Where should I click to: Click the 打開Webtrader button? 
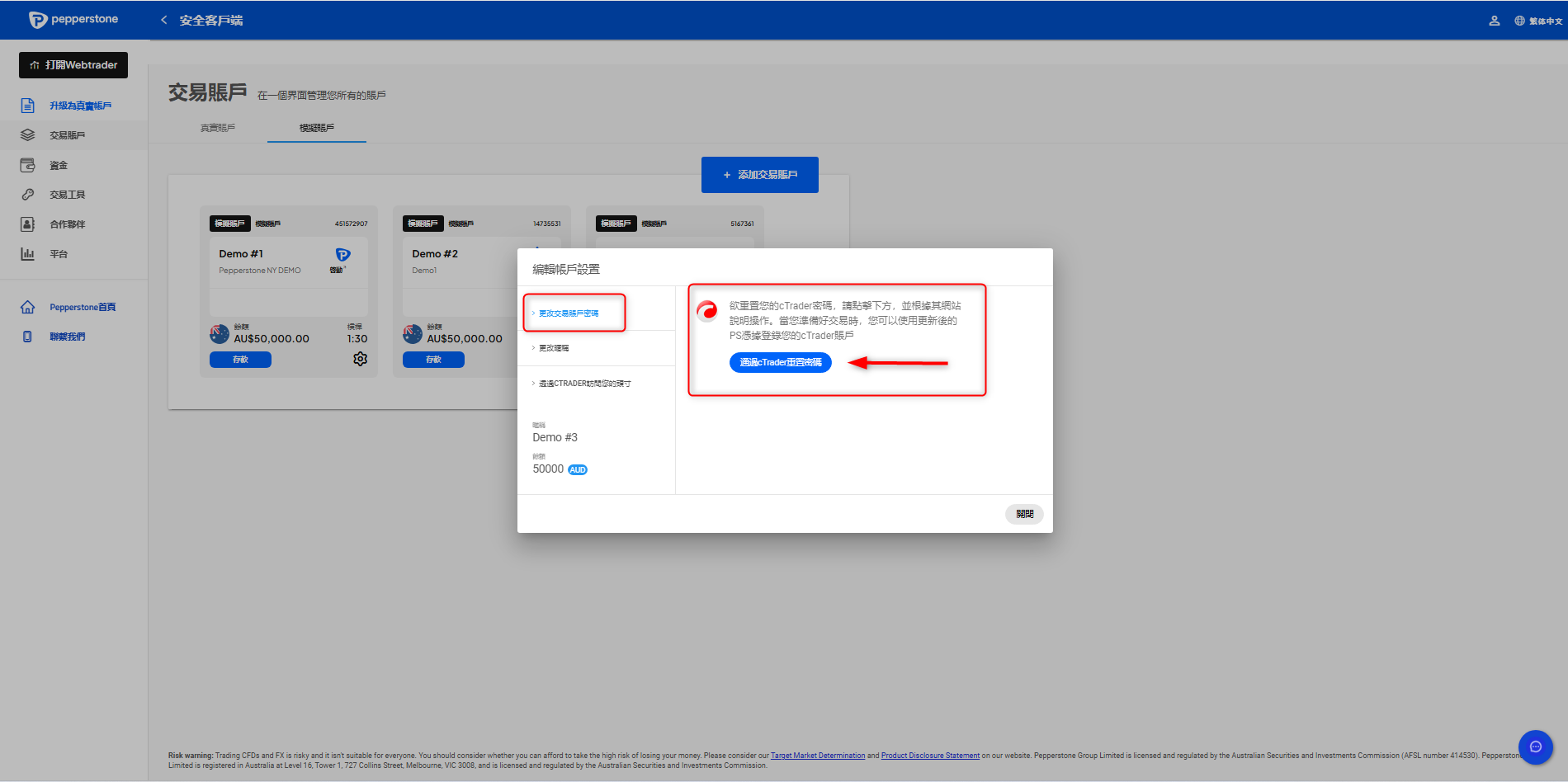pyautogui.click(x=73, y=65)
